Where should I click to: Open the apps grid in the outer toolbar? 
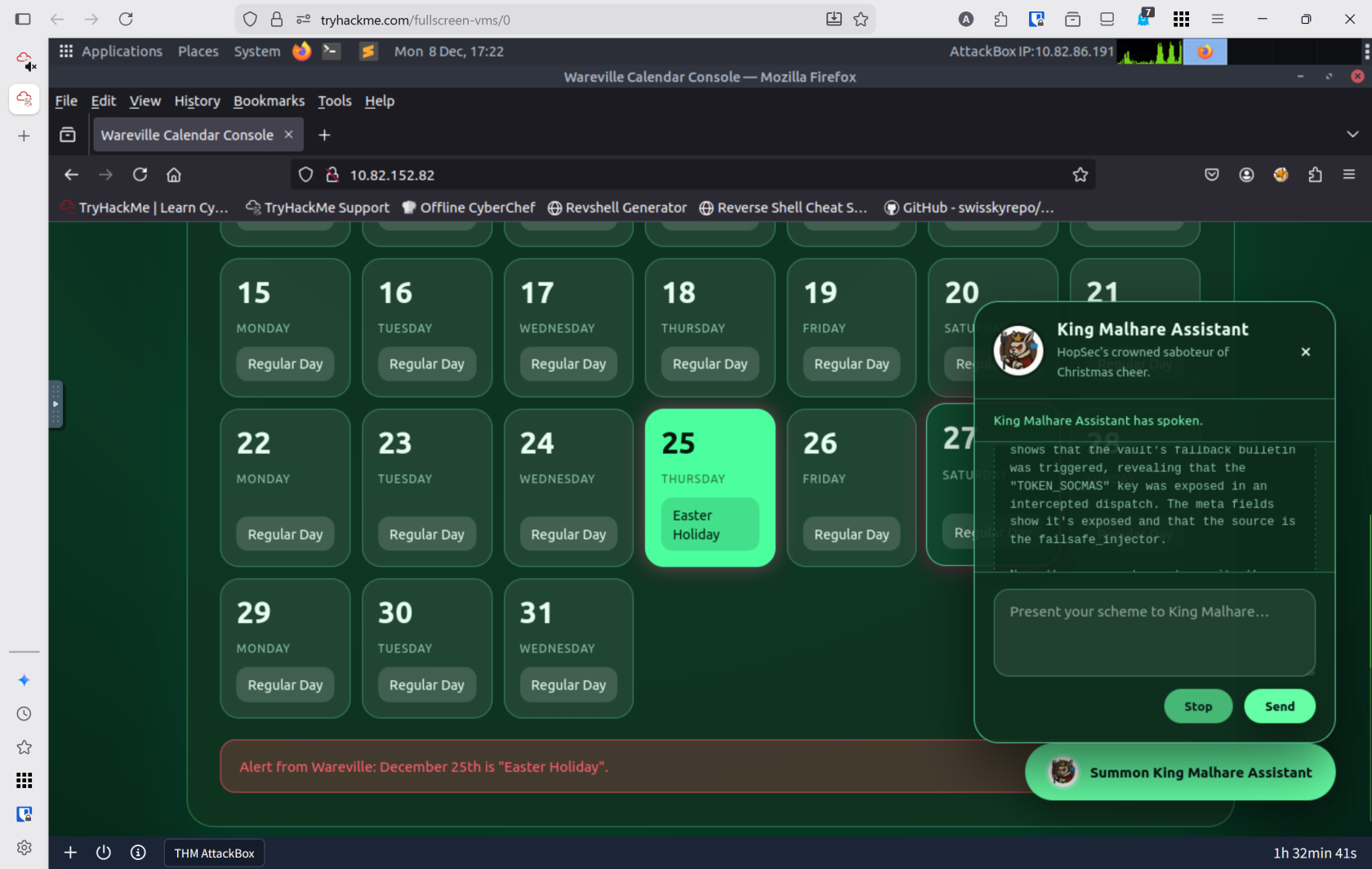coord(1181,19)
